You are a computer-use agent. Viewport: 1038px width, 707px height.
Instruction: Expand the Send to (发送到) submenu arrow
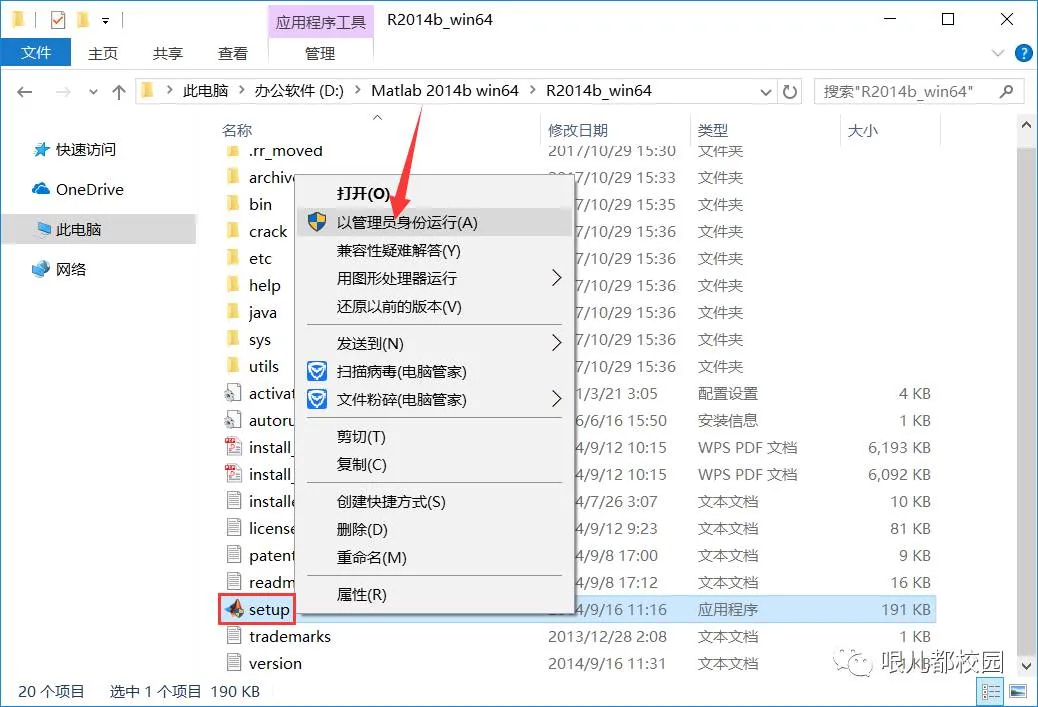[x=556, y=343]
